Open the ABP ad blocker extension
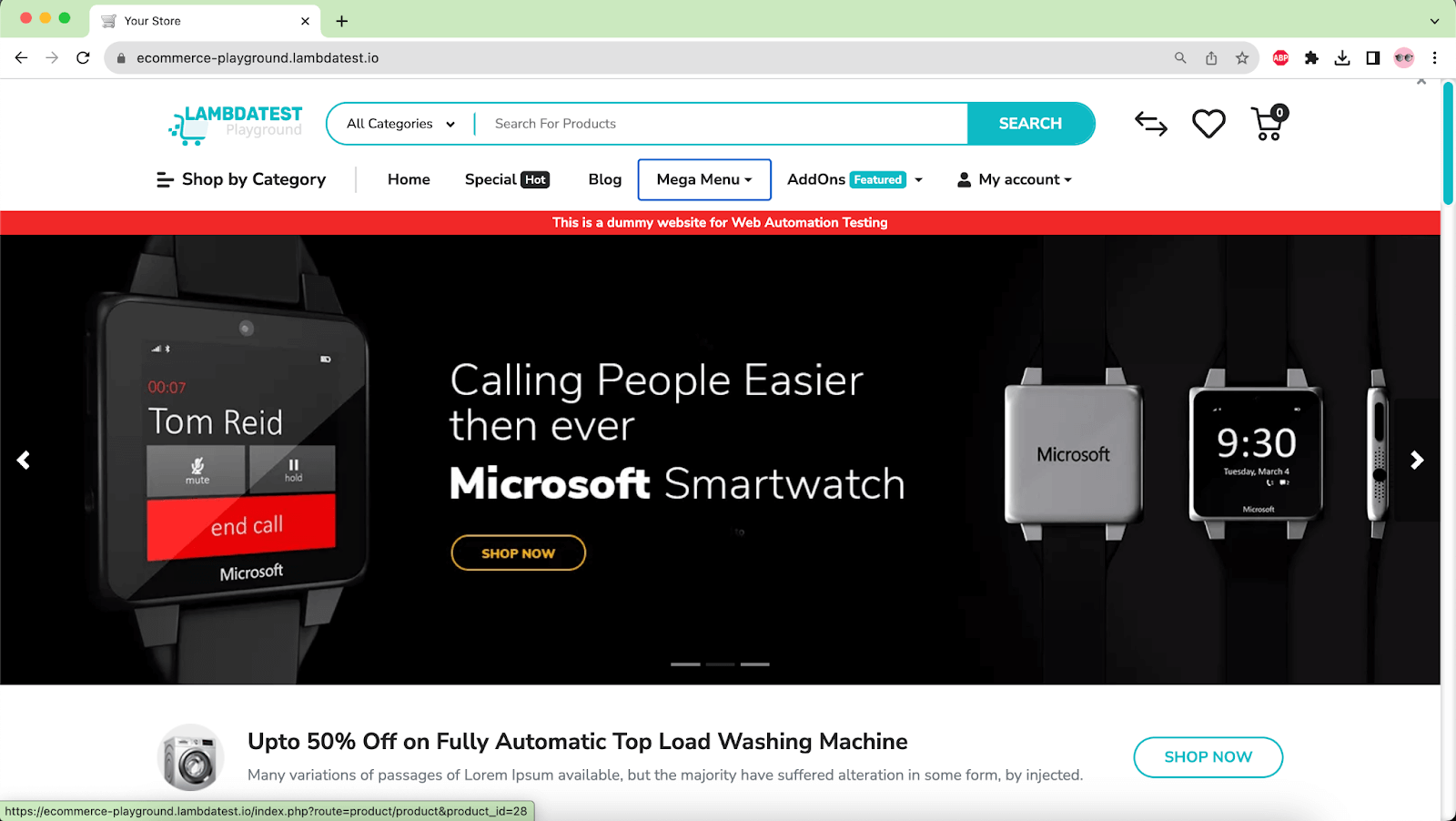 (1280, 58)
